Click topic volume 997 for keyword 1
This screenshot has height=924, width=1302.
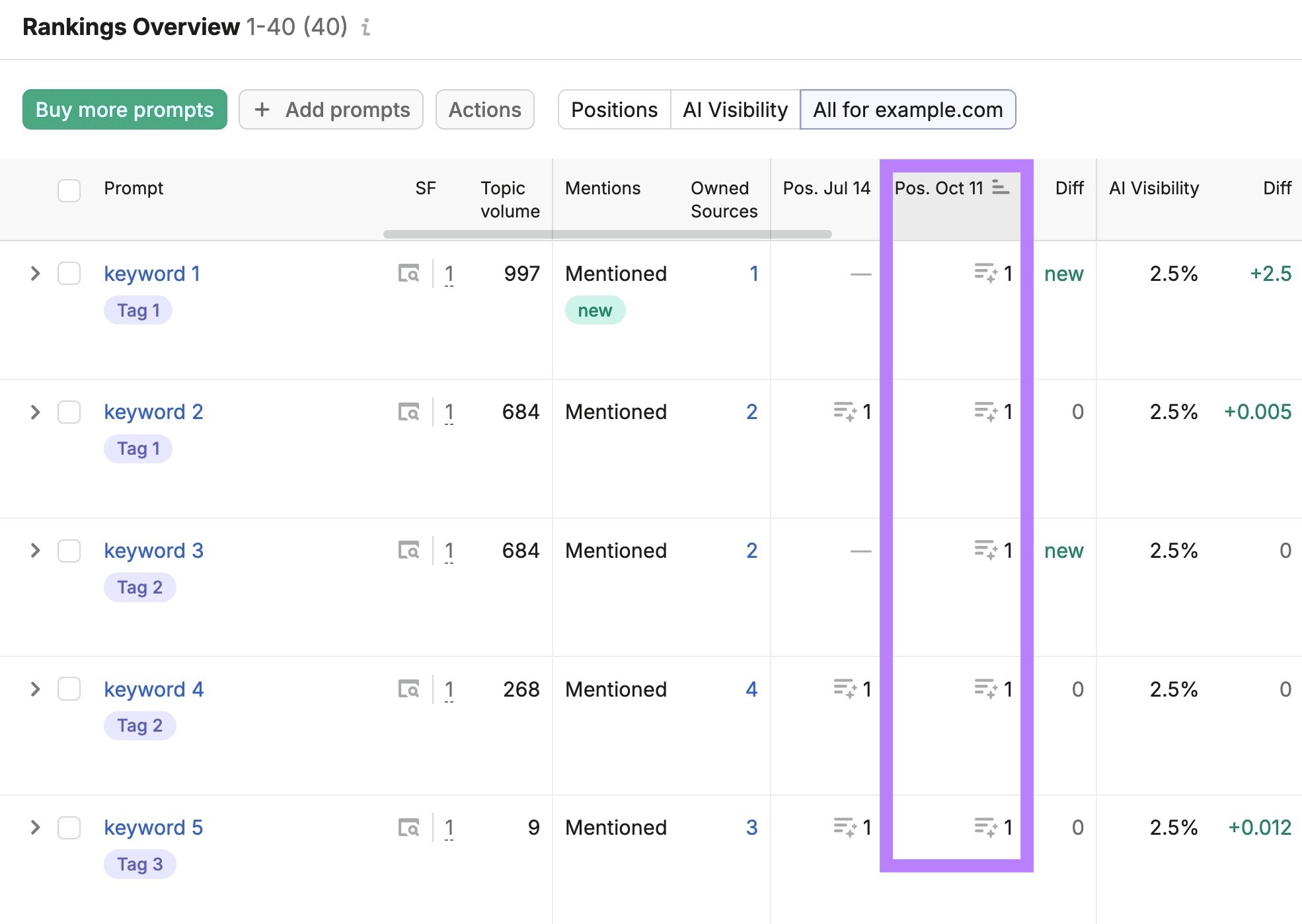click(x=521, y=274)
